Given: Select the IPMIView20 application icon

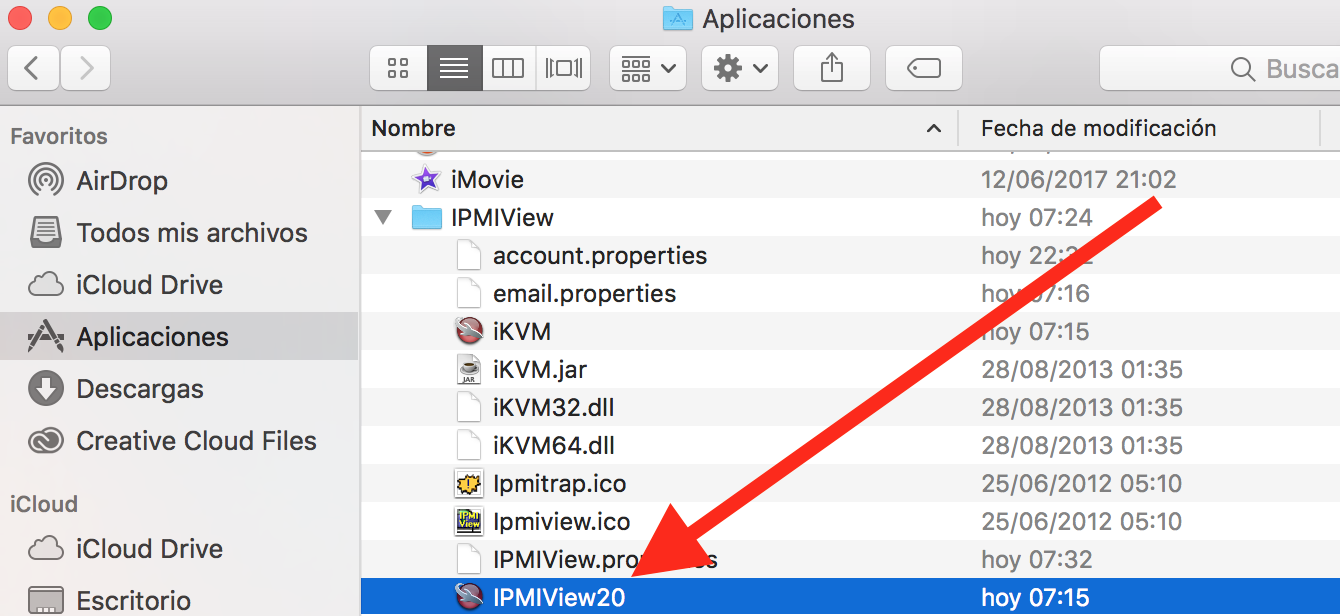Looking at the screenshot, I should [469, 598].
